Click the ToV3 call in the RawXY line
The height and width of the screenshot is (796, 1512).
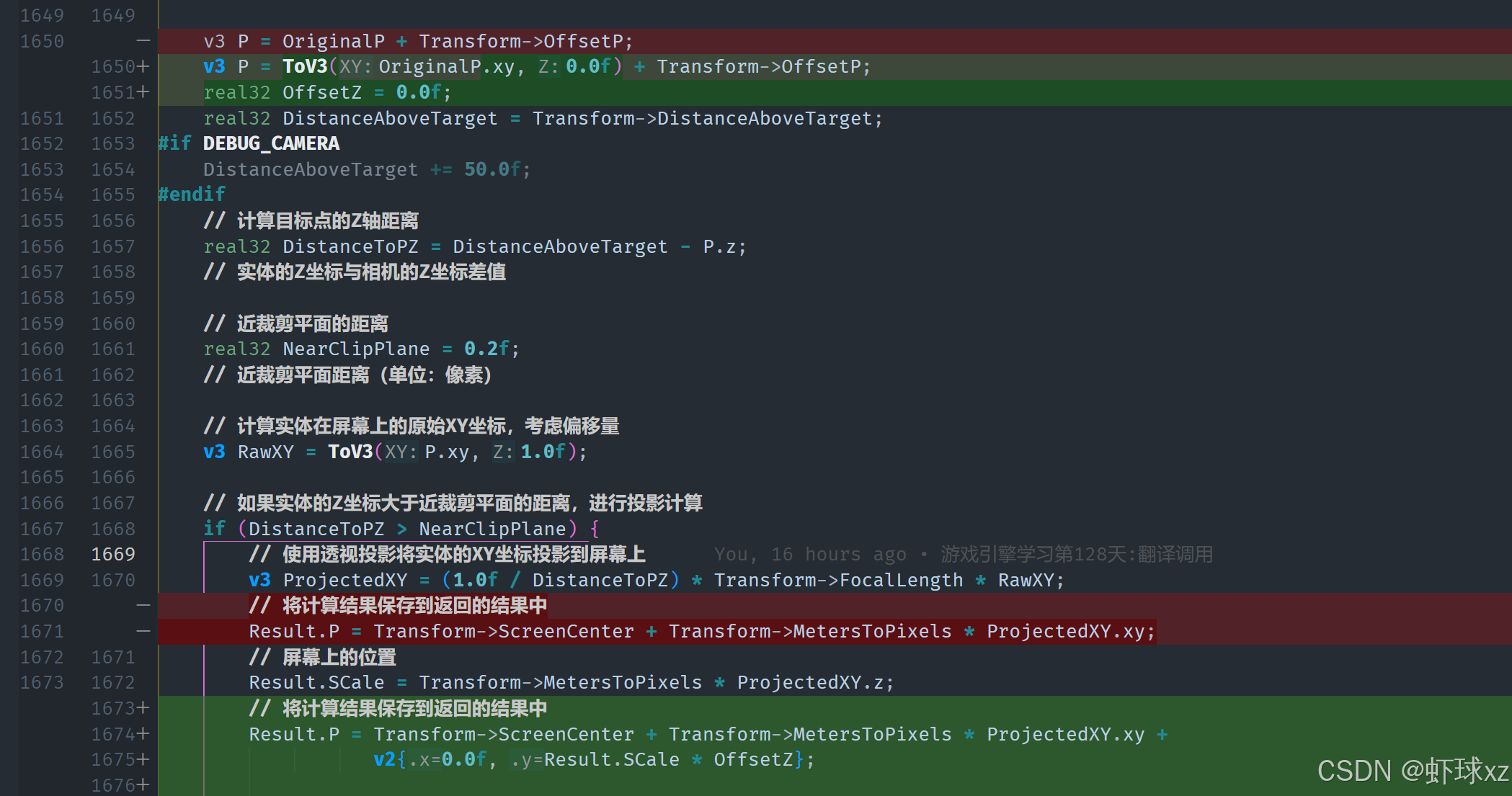(x=350, y=452)
